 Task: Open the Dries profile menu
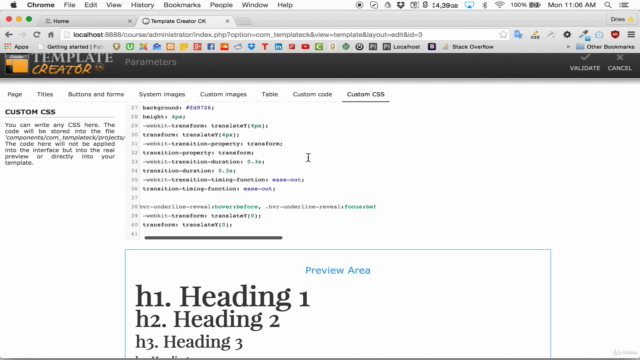[x=622, y=19]
